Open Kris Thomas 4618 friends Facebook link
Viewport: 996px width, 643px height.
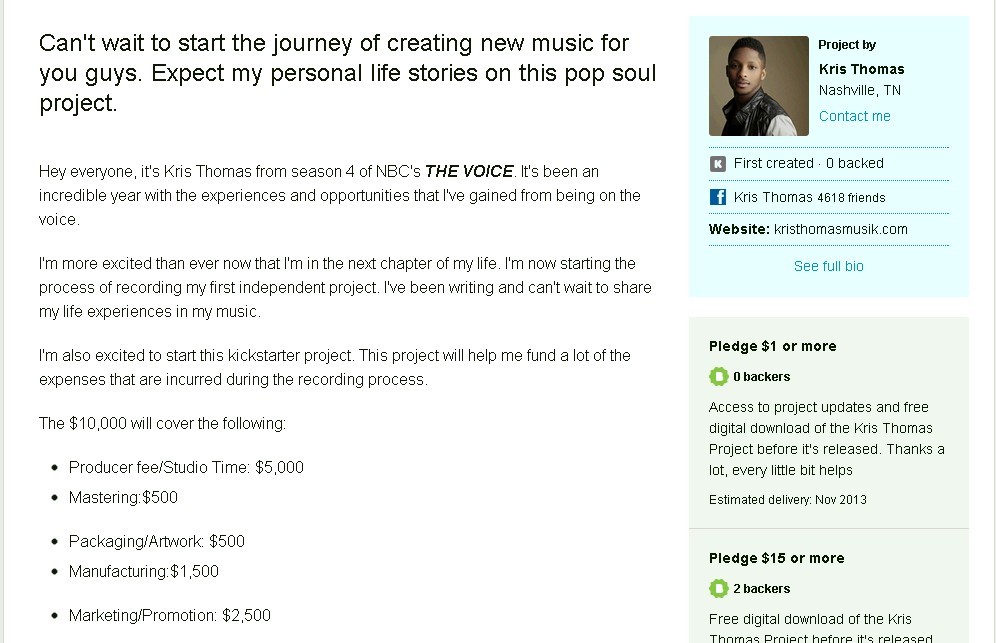pos(809,197)
